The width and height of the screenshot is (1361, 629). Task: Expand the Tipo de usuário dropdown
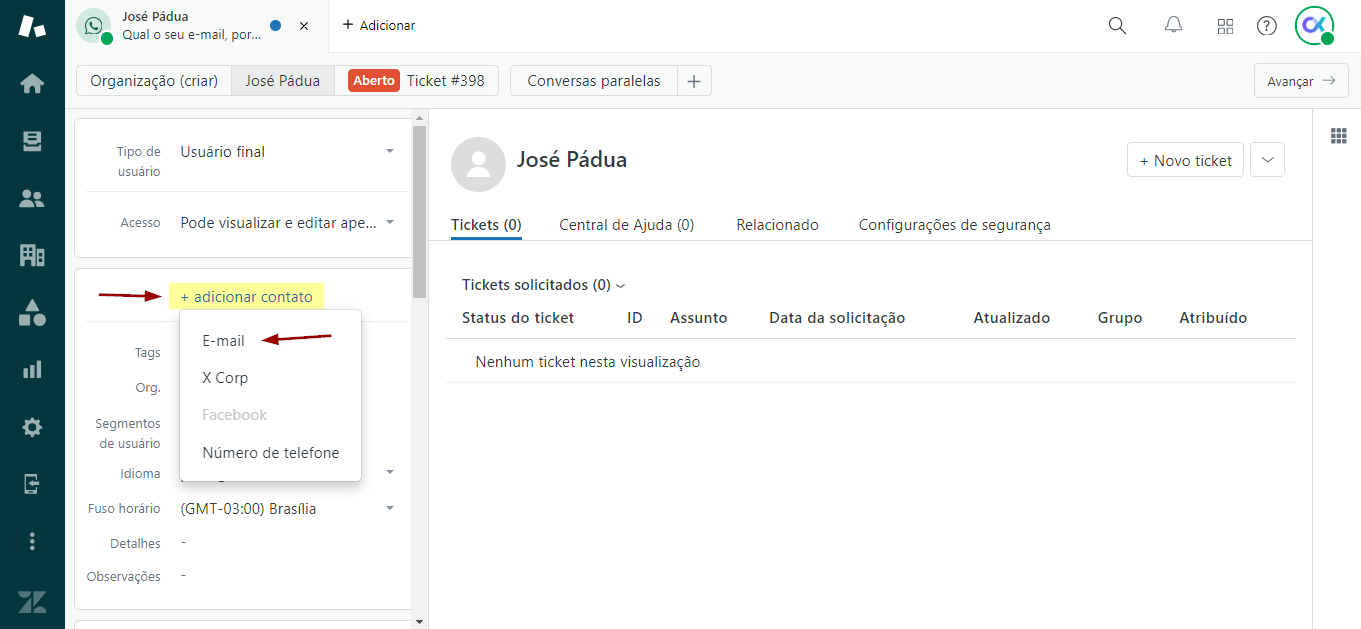click(389, 152)
